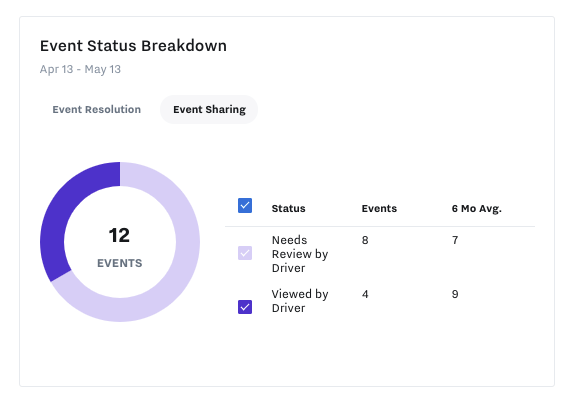The width and height of the screenshot is (568, 399).
Task: Click the EVENTS label inside the donut
Action: [x=120, y=263]
